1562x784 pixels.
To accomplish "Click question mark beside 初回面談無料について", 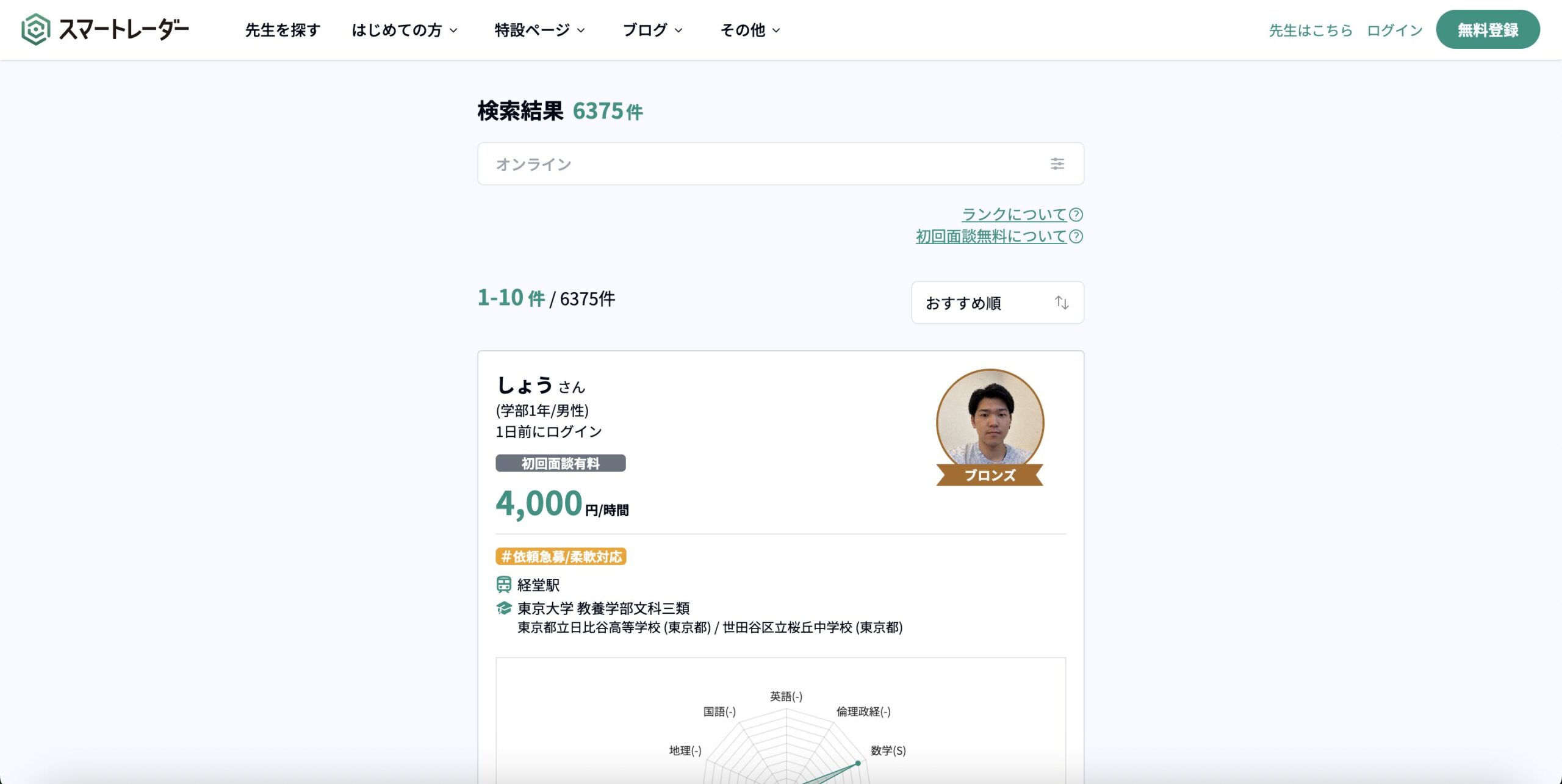I will [x=1076, y=237].
